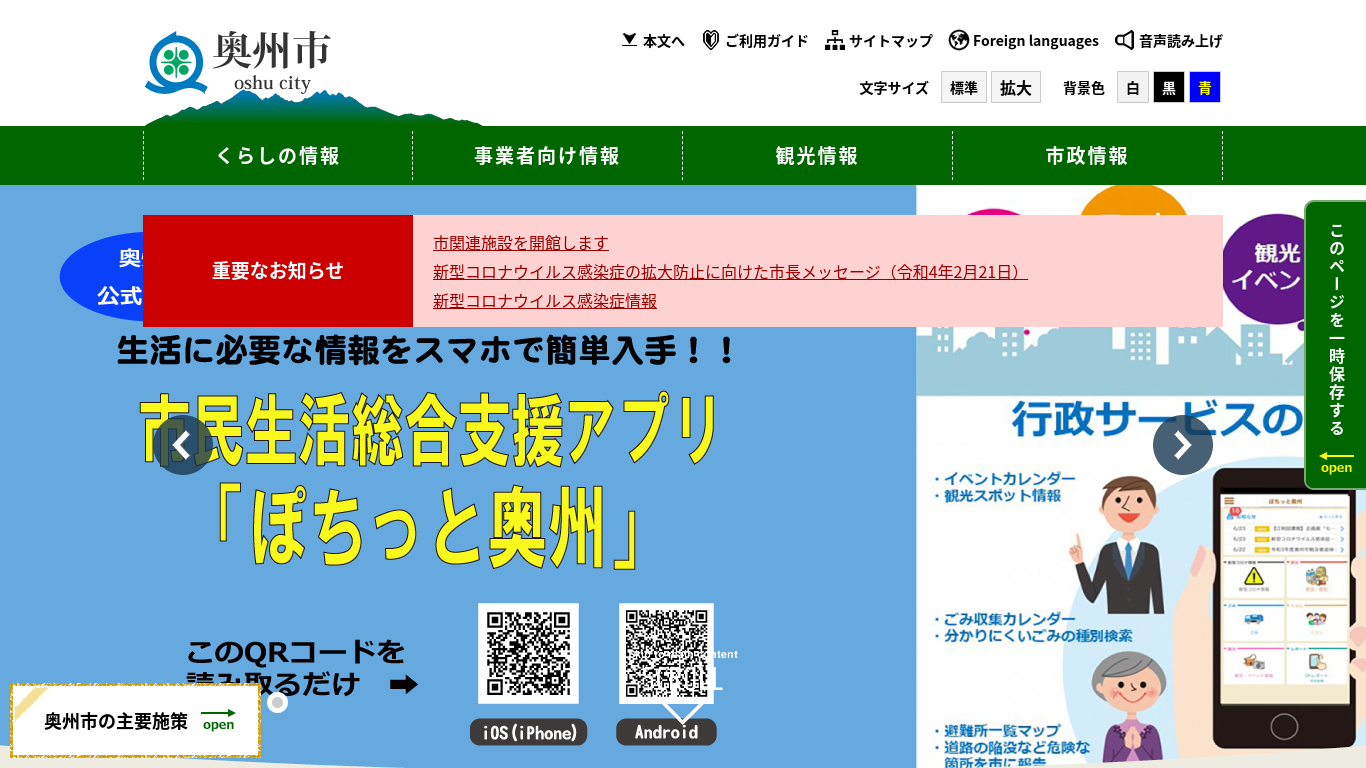Screen dimensions: 1366x768
Task: Choose white 白 background color
Action: coord(1133,87)
